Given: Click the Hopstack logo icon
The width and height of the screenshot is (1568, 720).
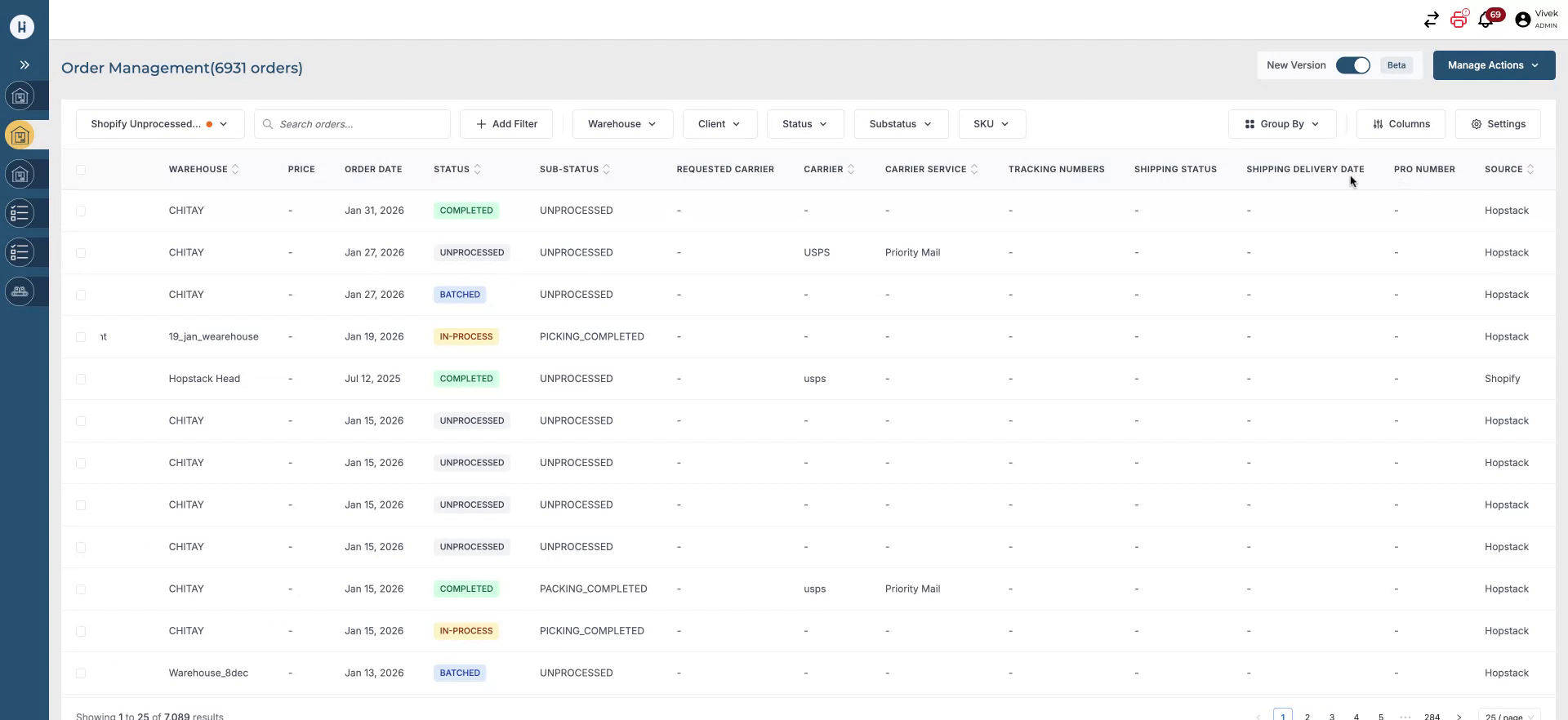Looking at the screenshot, I should [22, 27].
